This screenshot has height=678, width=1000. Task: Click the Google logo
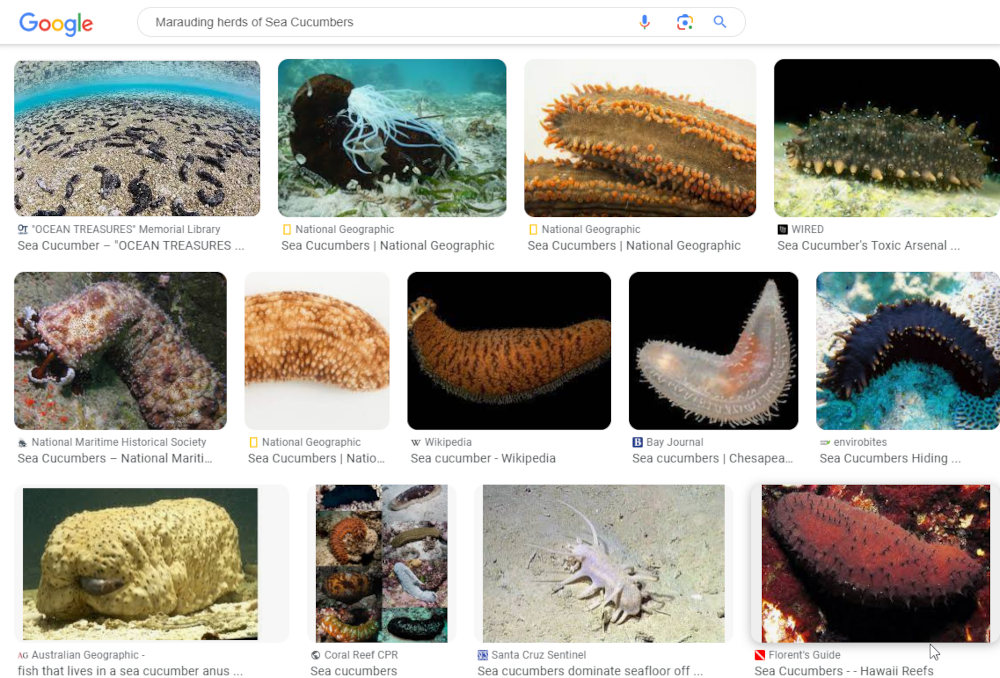point(56,23)
